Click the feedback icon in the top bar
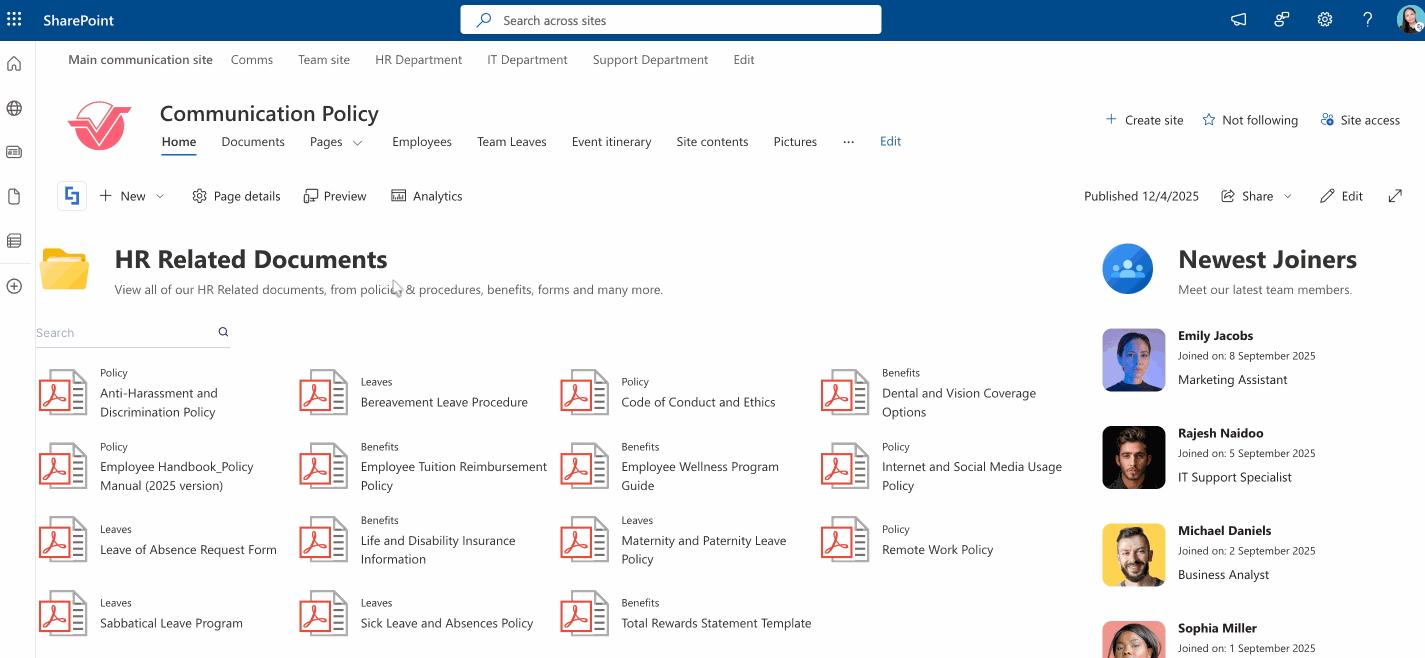1425x658 pixels. (1281, 19)
